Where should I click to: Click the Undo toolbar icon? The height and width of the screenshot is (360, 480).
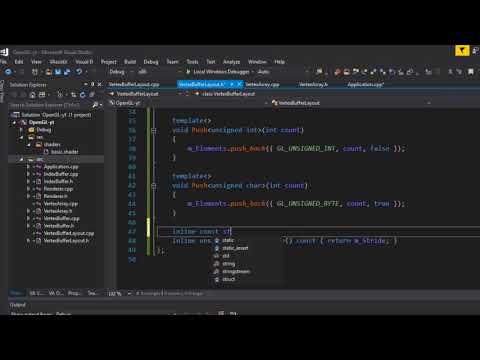(x=79, y=72)
